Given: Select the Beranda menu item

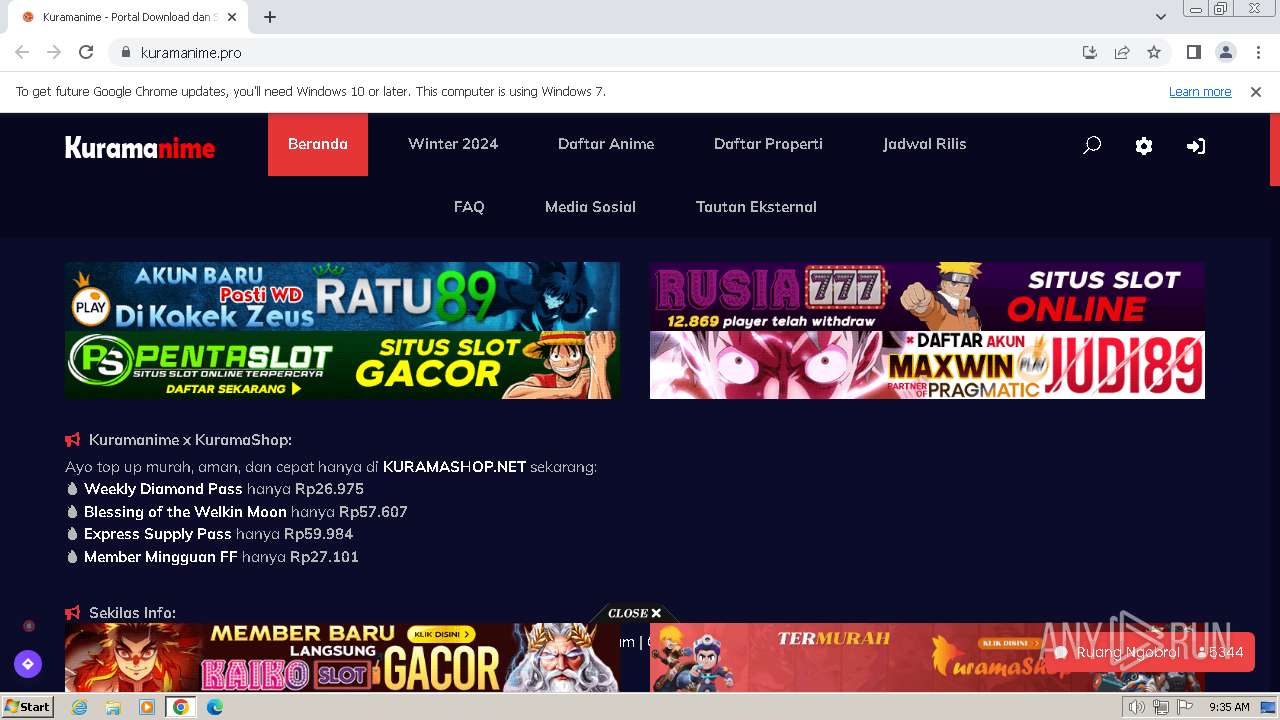Looking at the screenshot, I should [x=318, y=144].
